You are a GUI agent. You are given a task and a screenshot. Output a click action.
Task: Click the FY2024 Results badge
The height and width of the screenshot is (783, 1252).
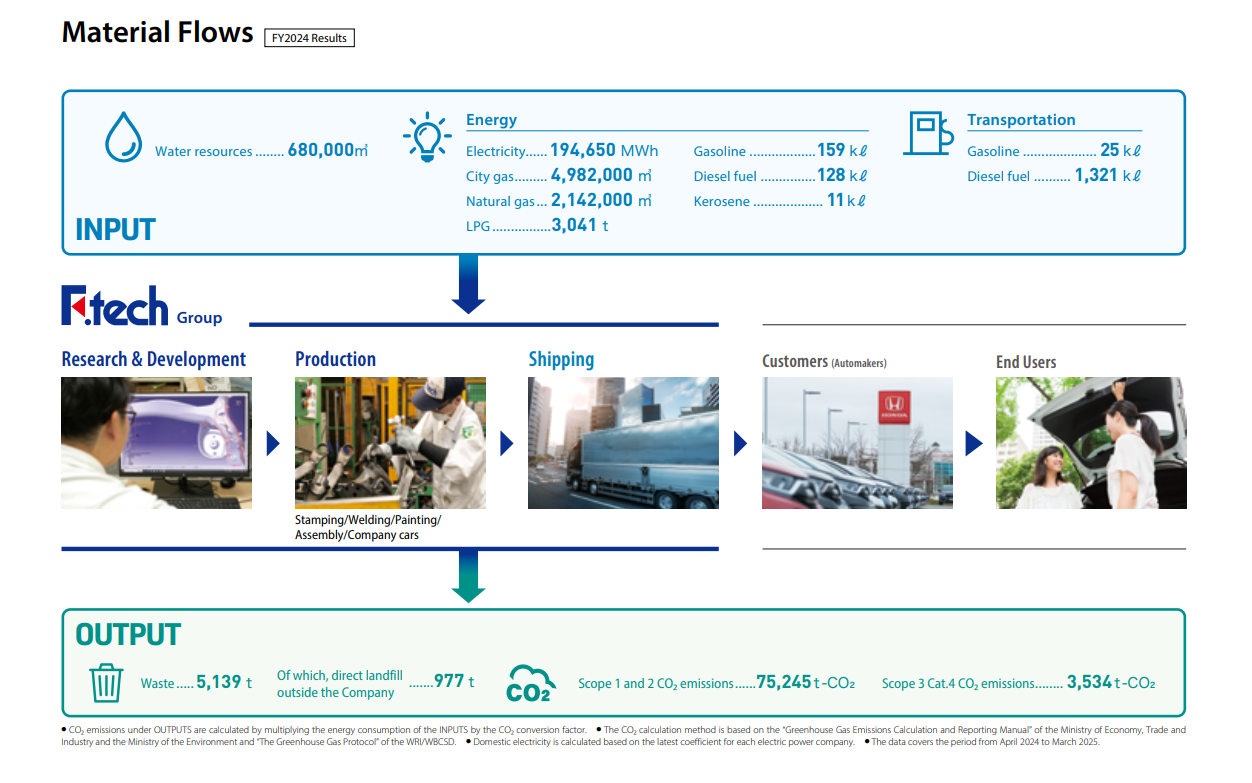[309, 38]
